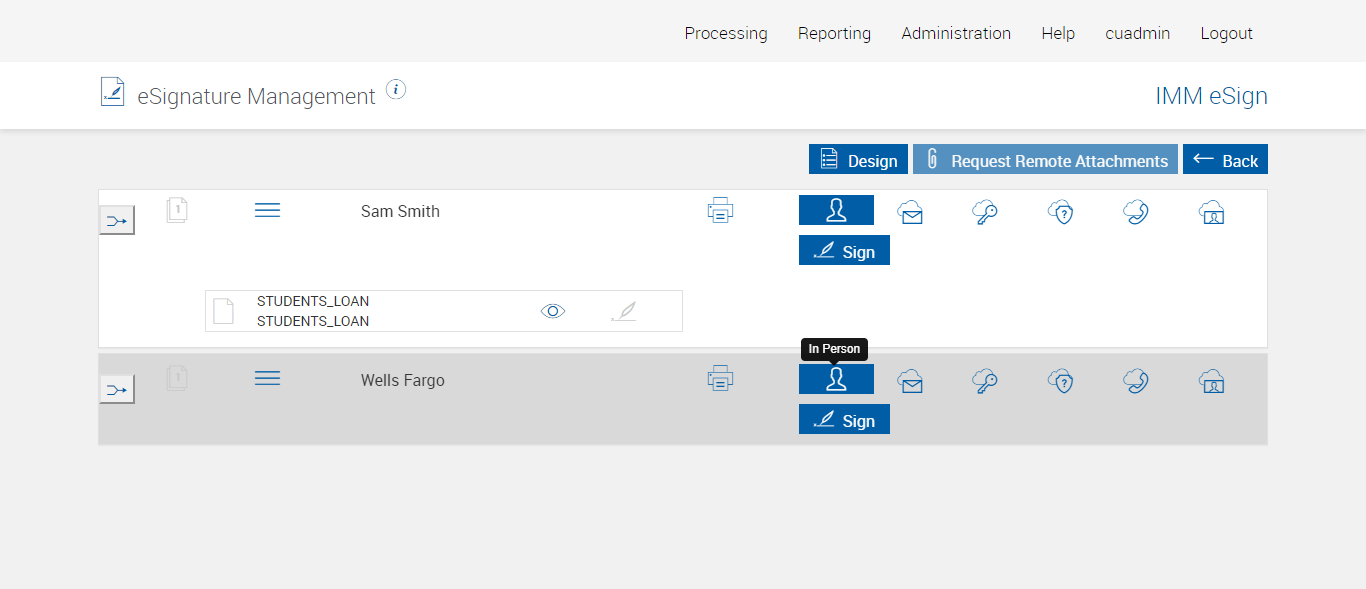The width and height of the screenshot is (1366, 589).
Task: Click Sam Smith's print icon
Action: [x=720, y=211]
